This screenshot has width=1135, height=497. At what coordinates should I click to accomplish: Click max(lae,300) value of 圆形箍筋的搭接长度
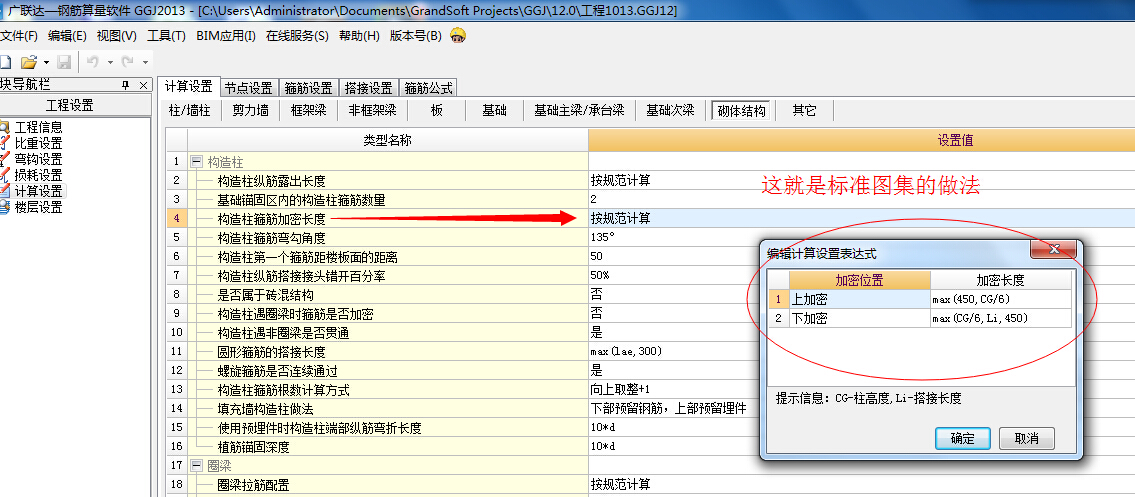coord(626,352)
